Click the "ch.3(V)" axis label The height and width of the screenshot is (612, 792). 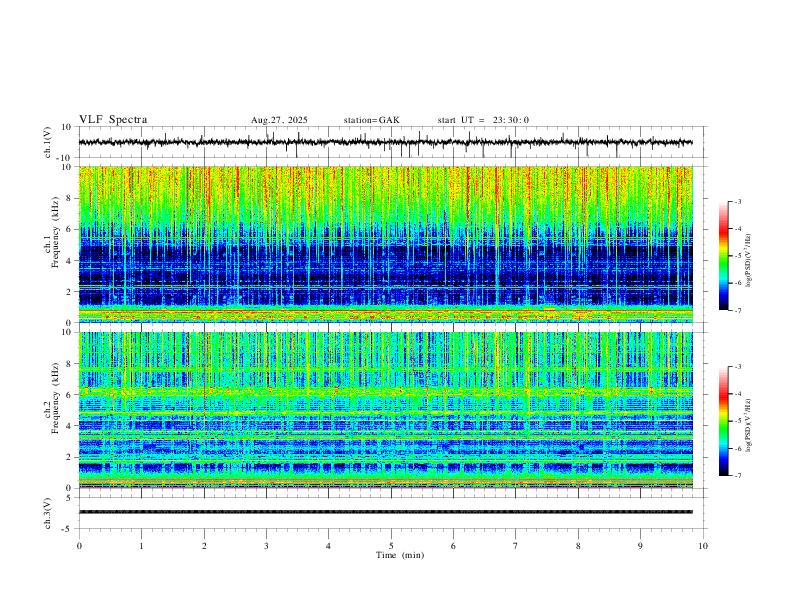pos(48,514)
